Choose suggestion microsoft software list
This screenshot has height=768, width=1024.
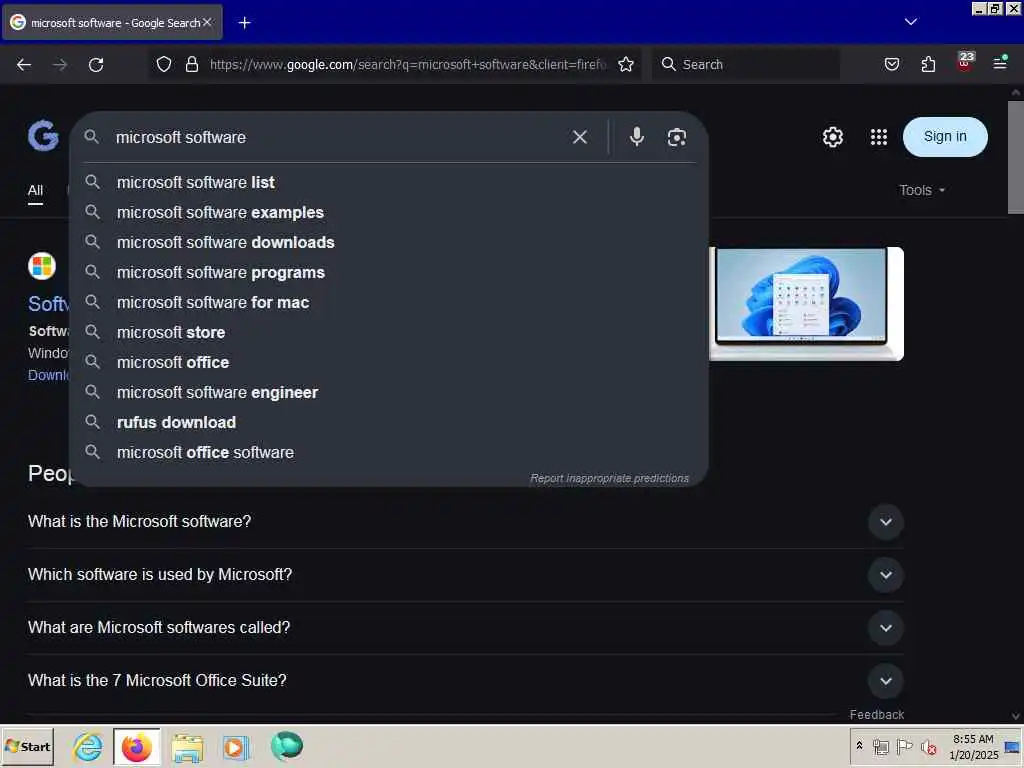point(389,182)
